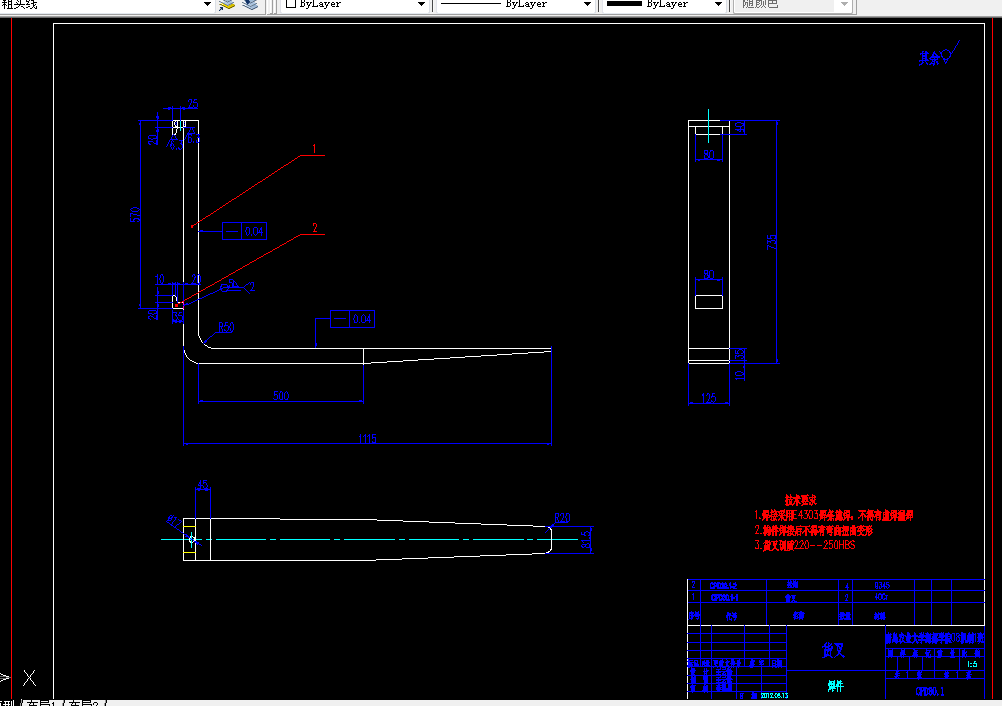Click the 其余 surface roughness symbol
The width and height of the screenshot is (1002, 706).
click(x=938, y=56)
